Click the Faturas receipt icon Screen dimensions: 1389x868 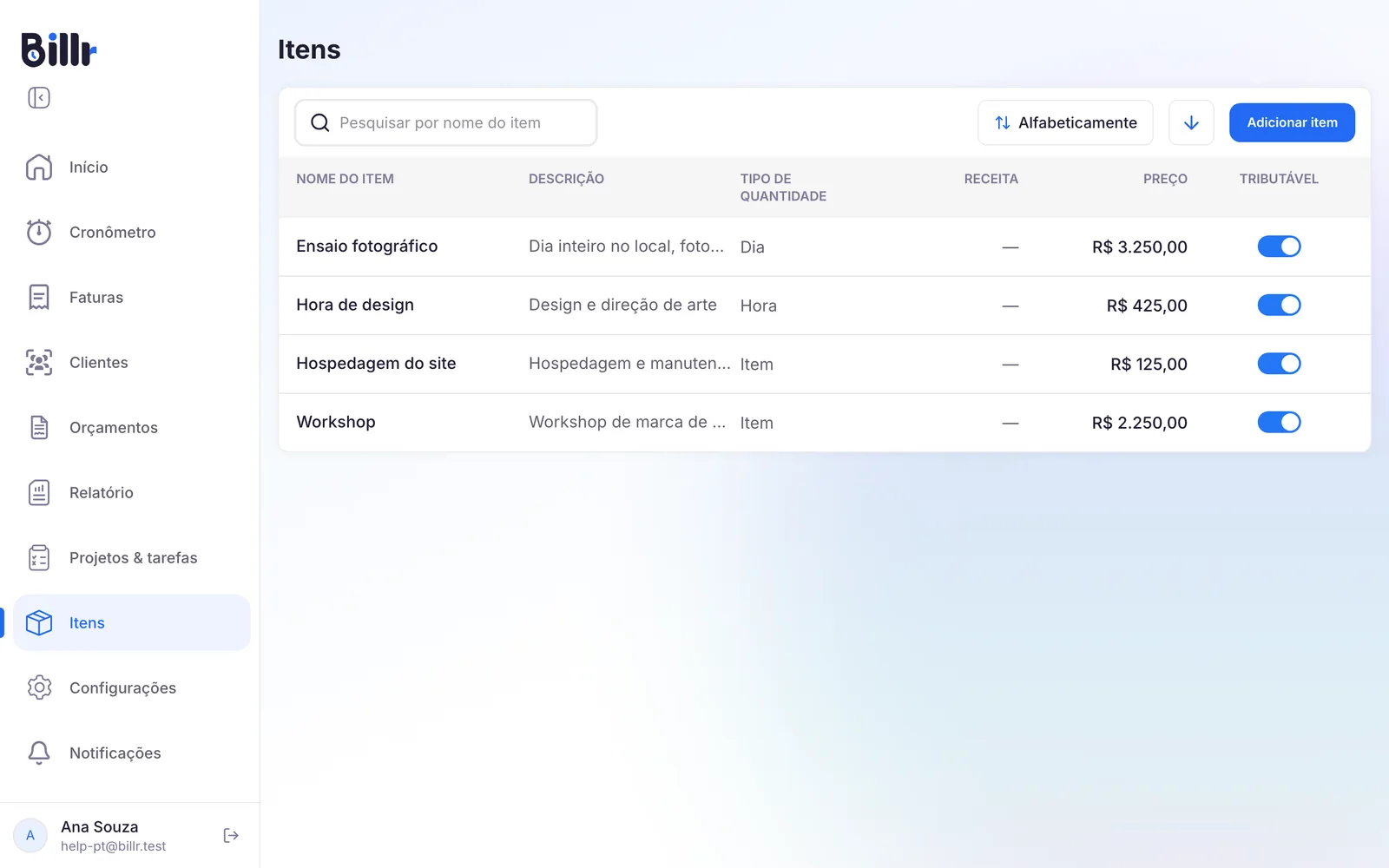[x=39, y=297]
